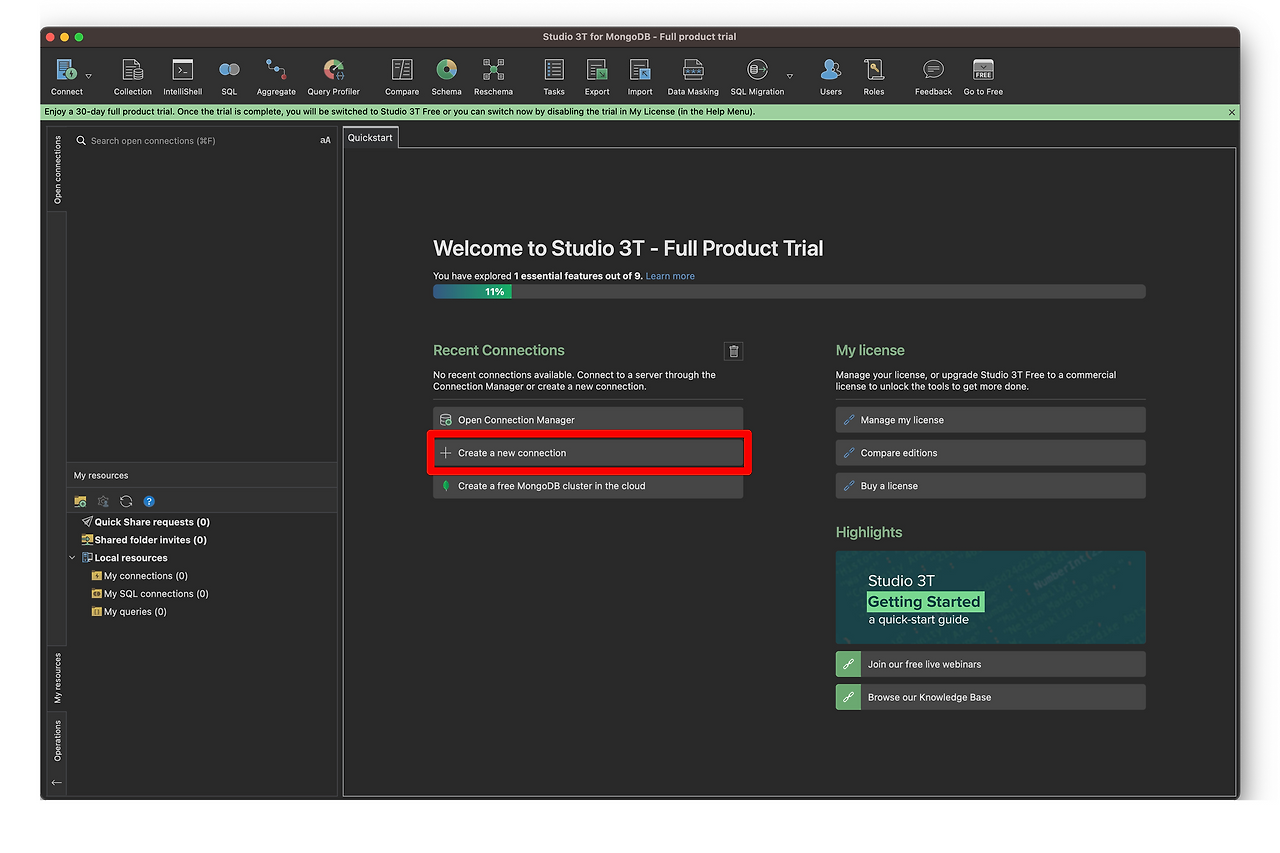This screenshot has height=853, width=1280.
Task: Click Join our free live webinars
Action: pos(991,664)
